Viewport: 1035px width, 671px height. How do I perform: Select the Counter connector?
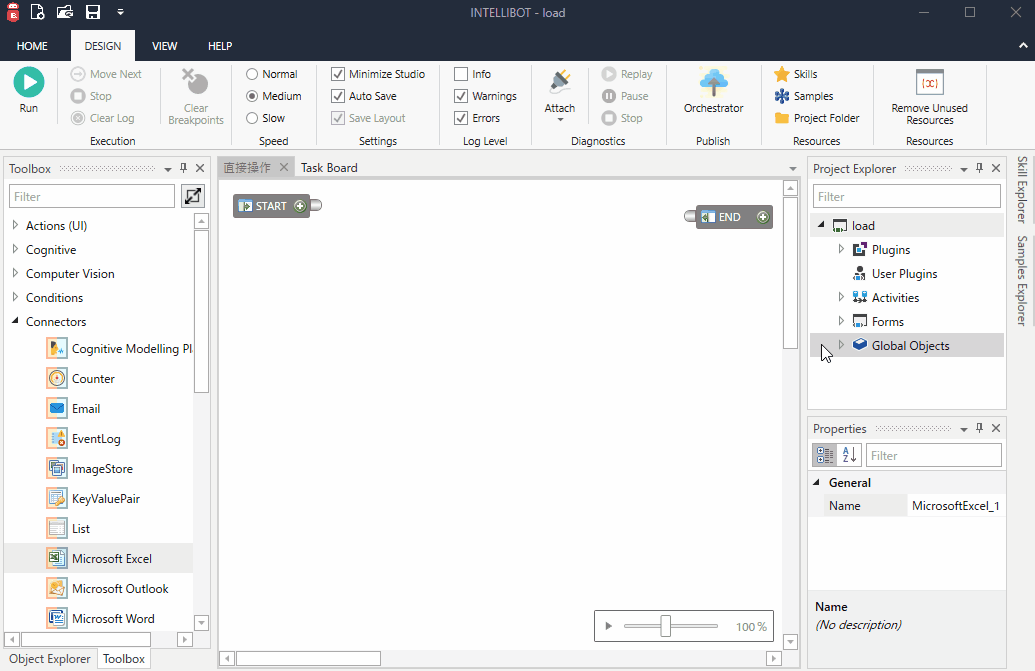(x=94, y=378)
